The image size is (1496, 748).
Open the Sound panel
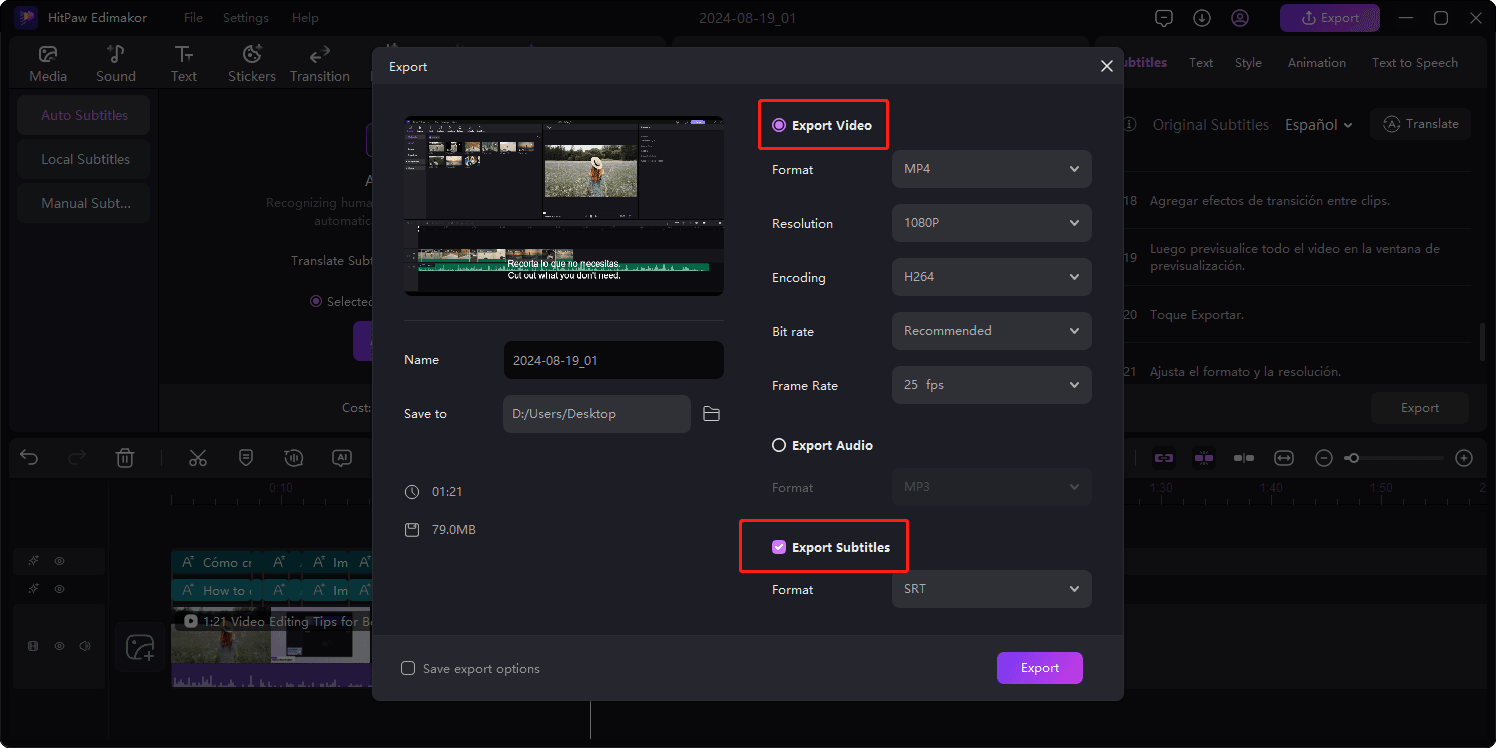(x=115, y=61)
